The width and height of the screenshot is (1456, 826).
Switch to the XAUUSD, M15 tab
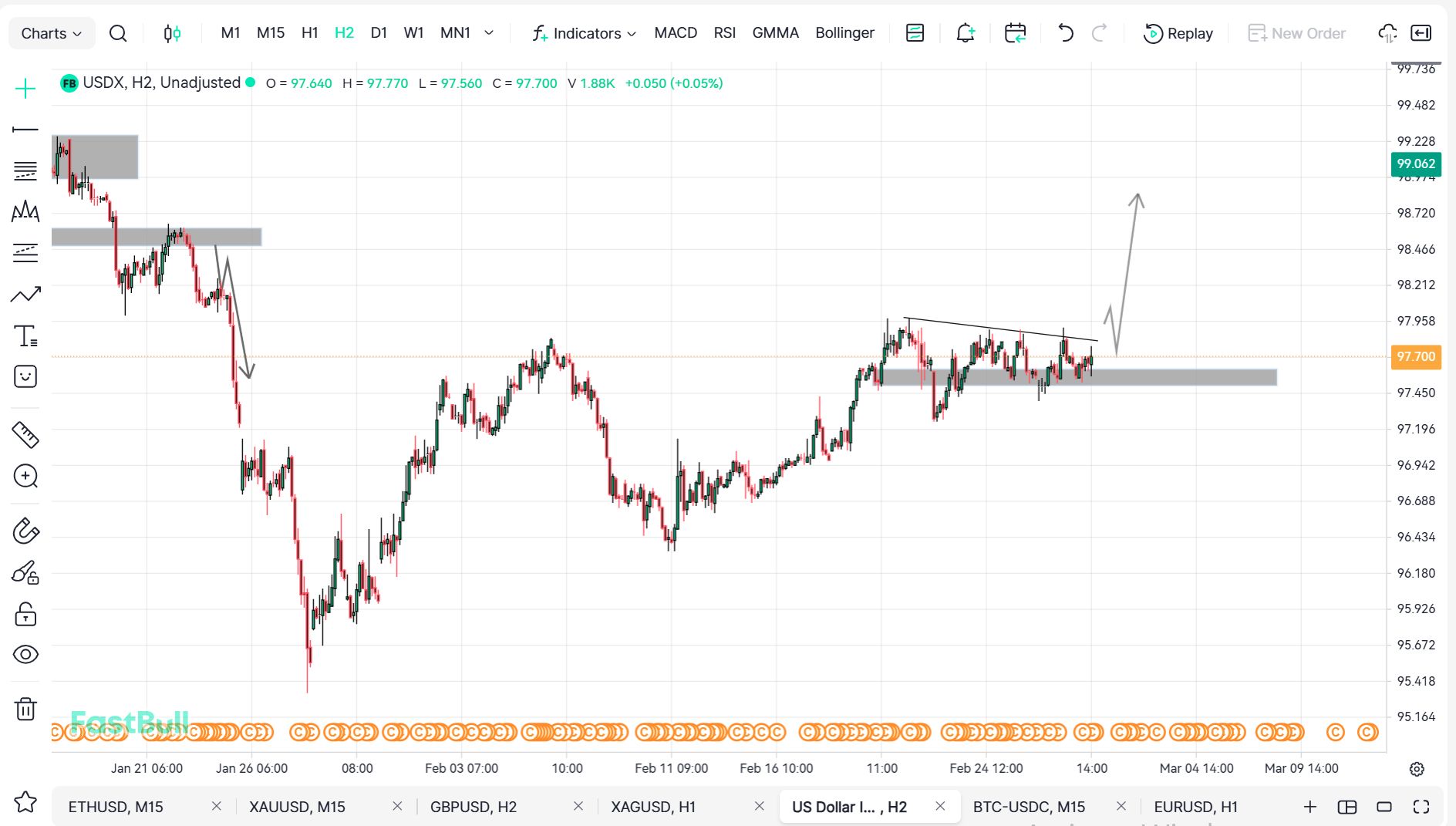pyautogui.click(x=297, y=807)
